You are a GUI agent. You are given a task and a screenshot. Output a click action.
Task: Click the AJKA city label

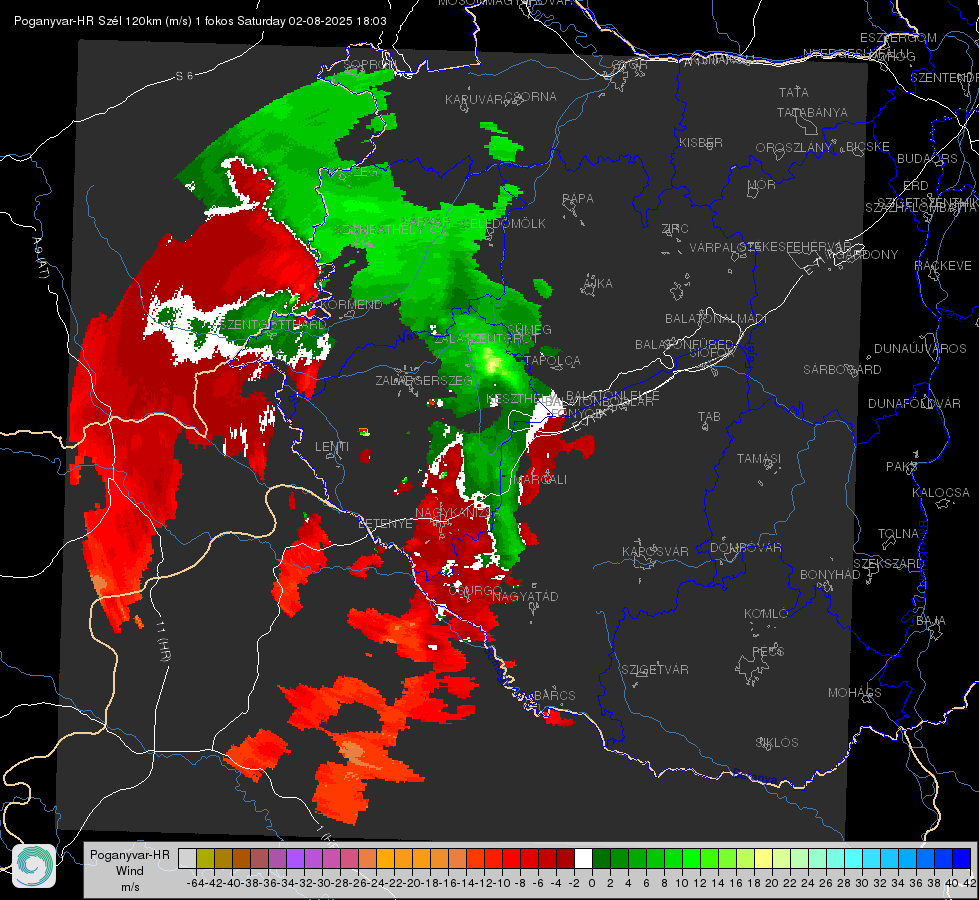tap(598, 284)
